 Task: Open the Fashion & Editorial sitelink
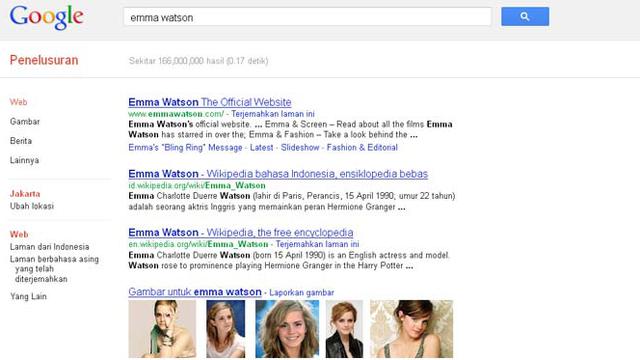click(362, 147)
